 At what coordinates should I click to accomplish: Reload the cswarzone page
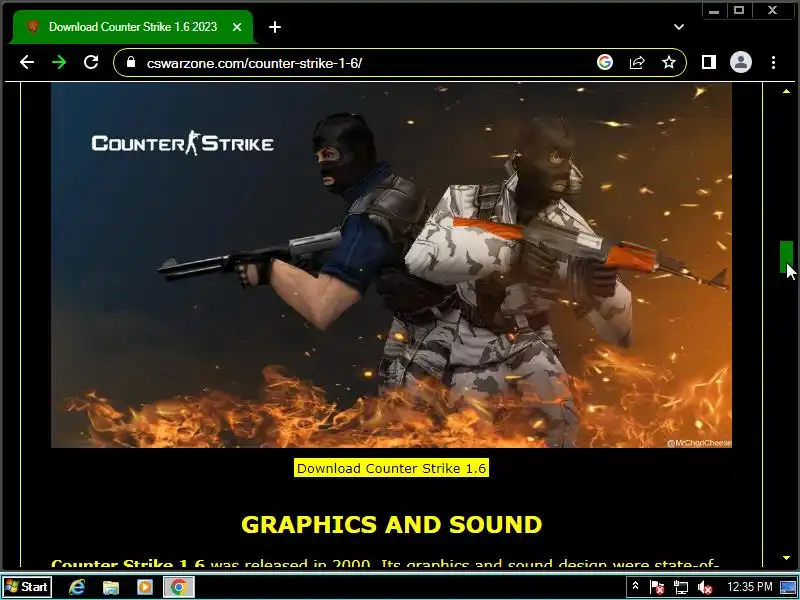(91, 62)
